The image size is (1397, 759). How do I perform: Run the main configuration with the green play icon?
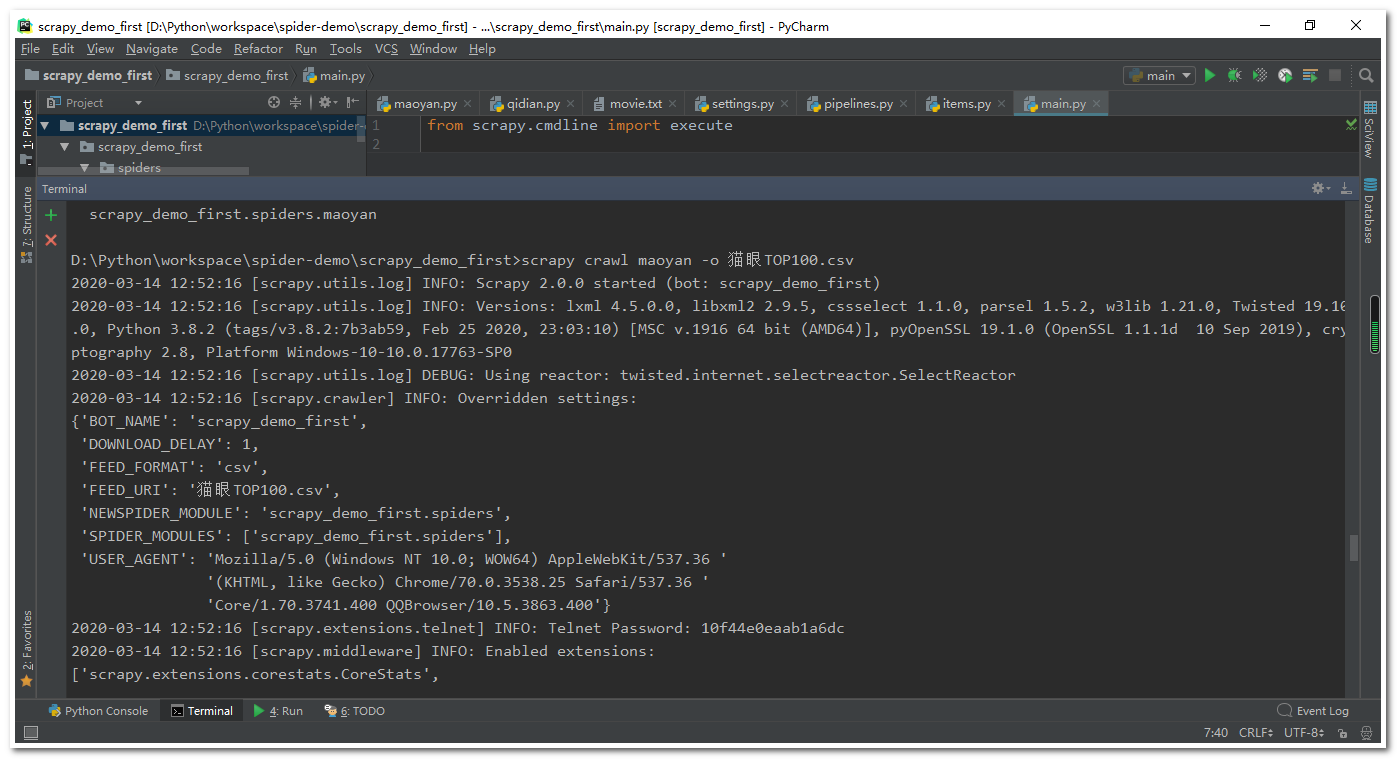click(x=1210, y=75)
